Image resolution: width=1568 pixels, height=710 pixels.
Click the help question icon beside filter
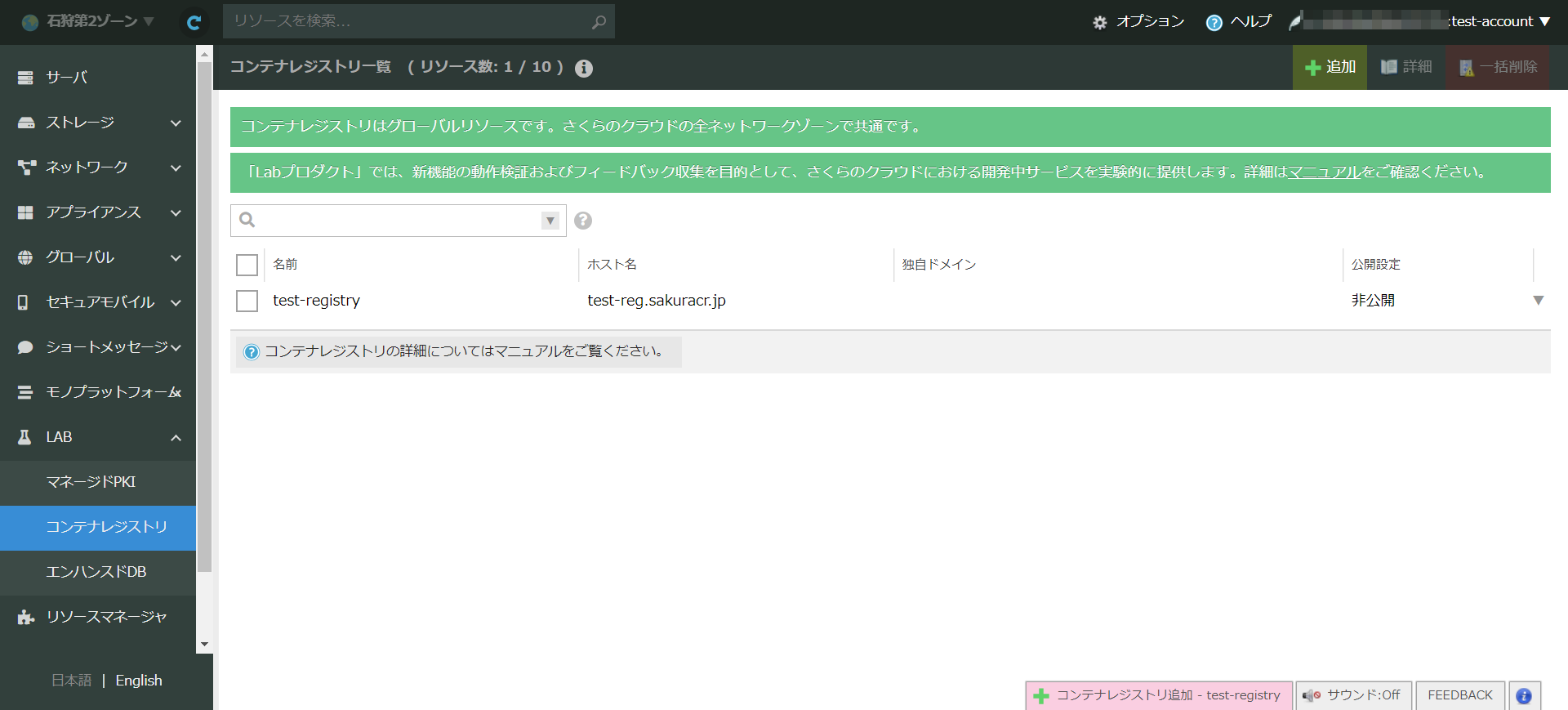(582, 221)
